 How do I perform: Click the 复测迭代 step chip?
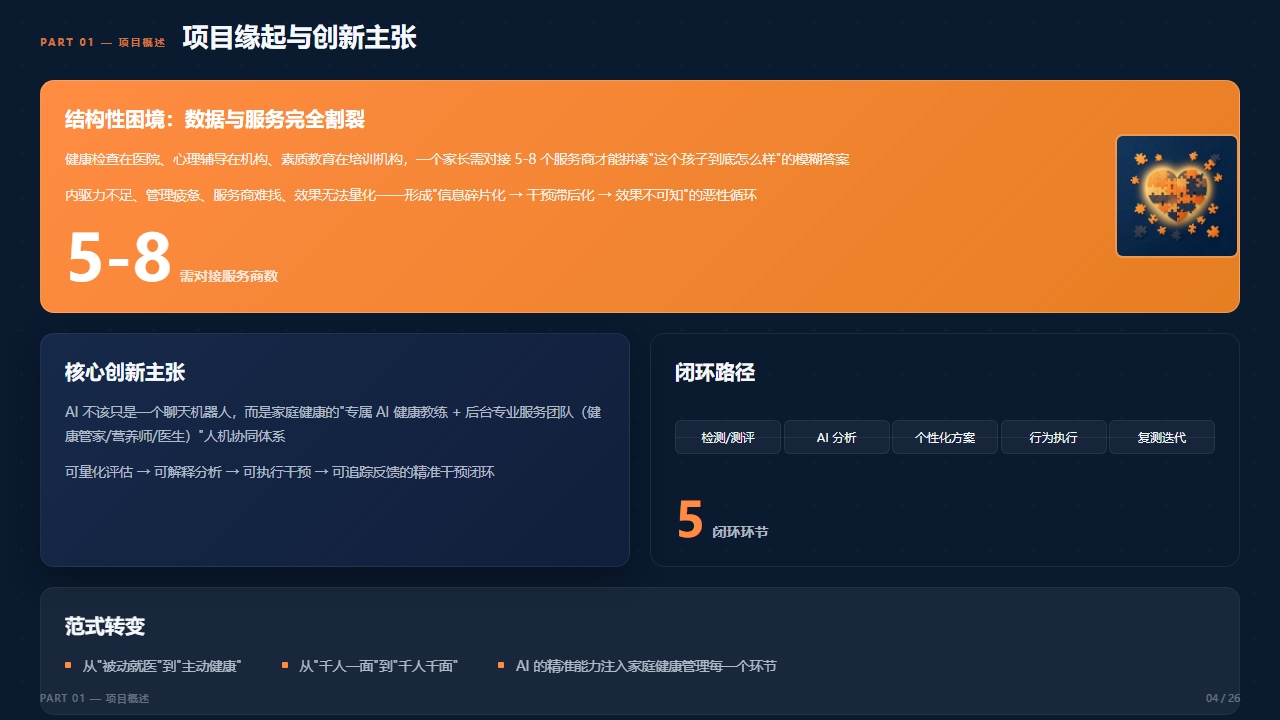coord(1162,437)
